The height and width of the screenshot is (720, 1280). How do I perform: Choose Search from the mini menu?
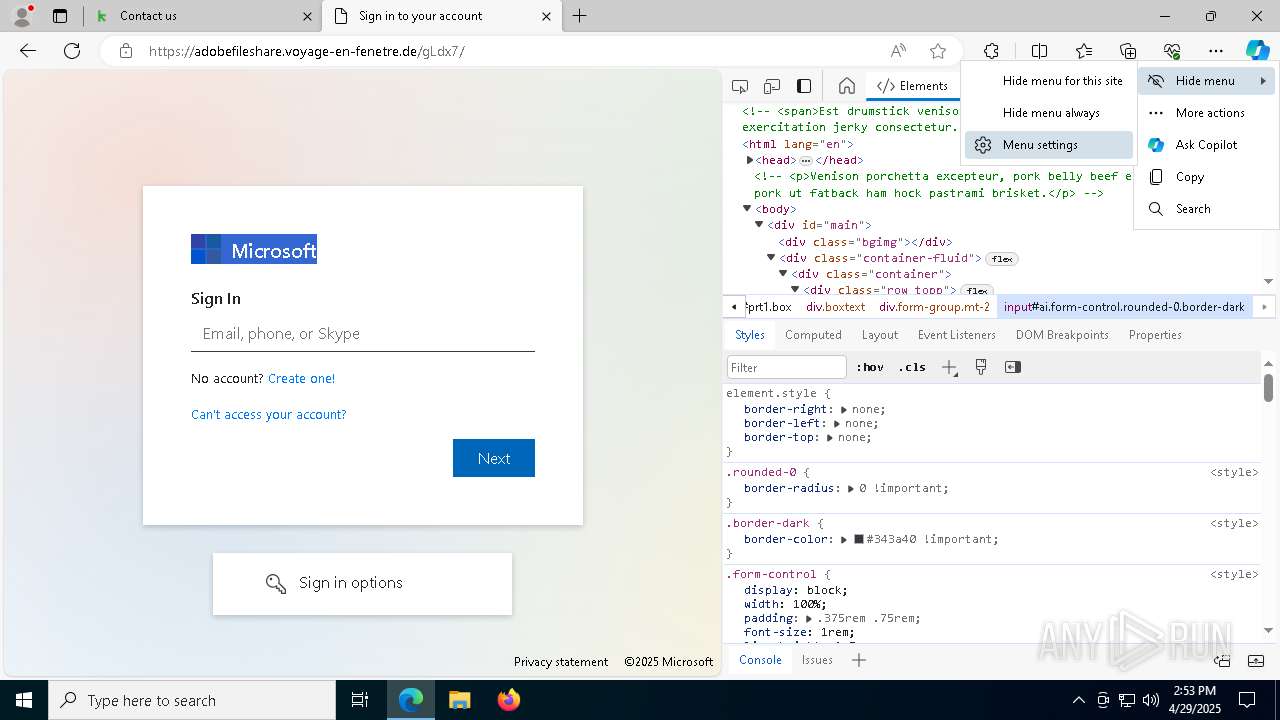pos(1206,209)
